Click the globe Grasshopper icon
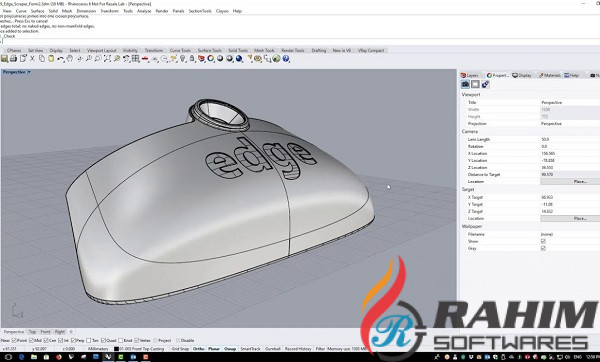 (276, 59)
